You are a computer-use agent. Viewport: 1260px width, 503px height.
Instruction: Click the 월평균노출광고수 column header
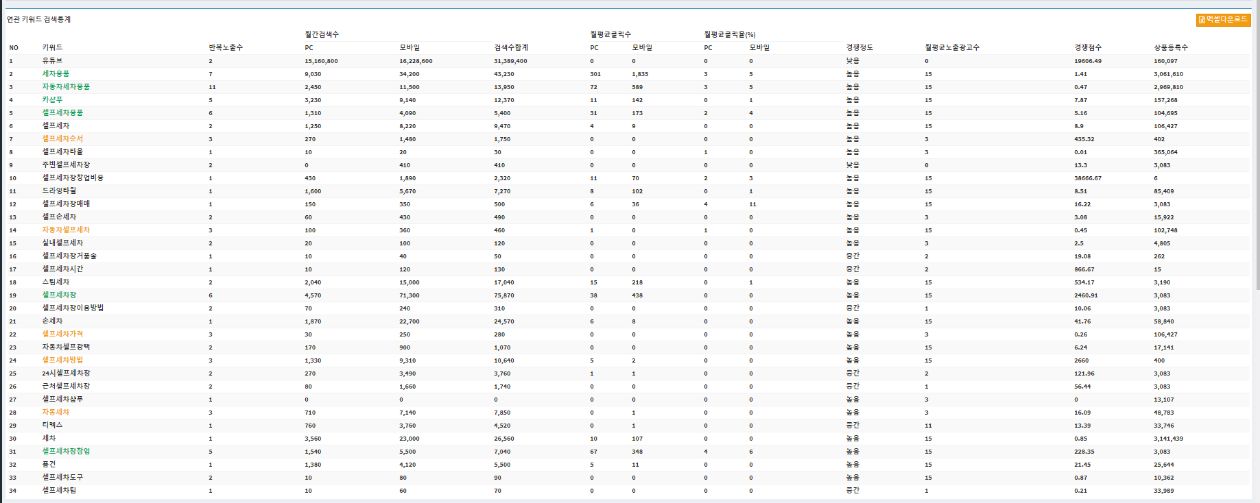(951, 47)
